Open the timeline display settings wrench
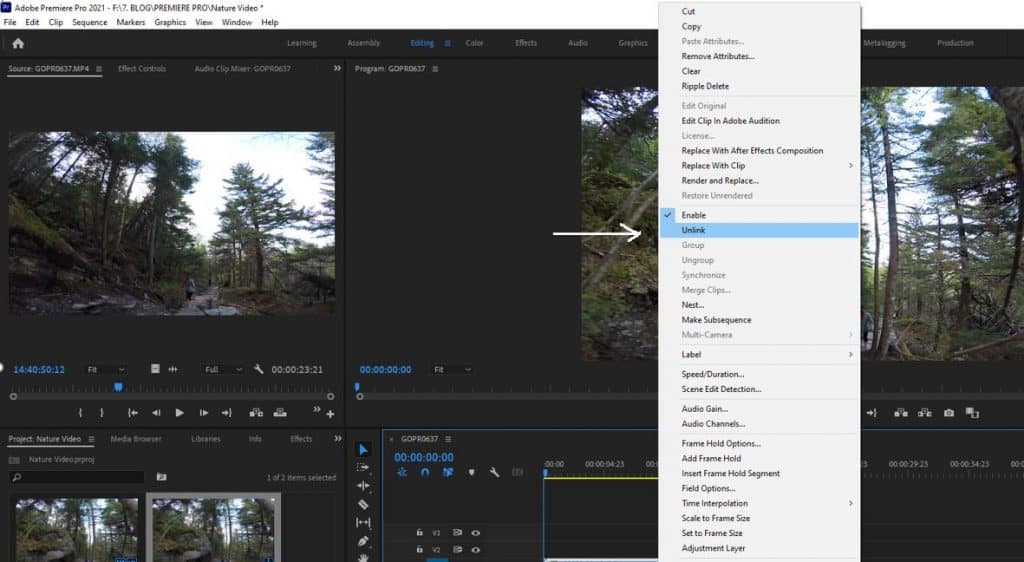The image size is (1024, 562). click(494, 472)
